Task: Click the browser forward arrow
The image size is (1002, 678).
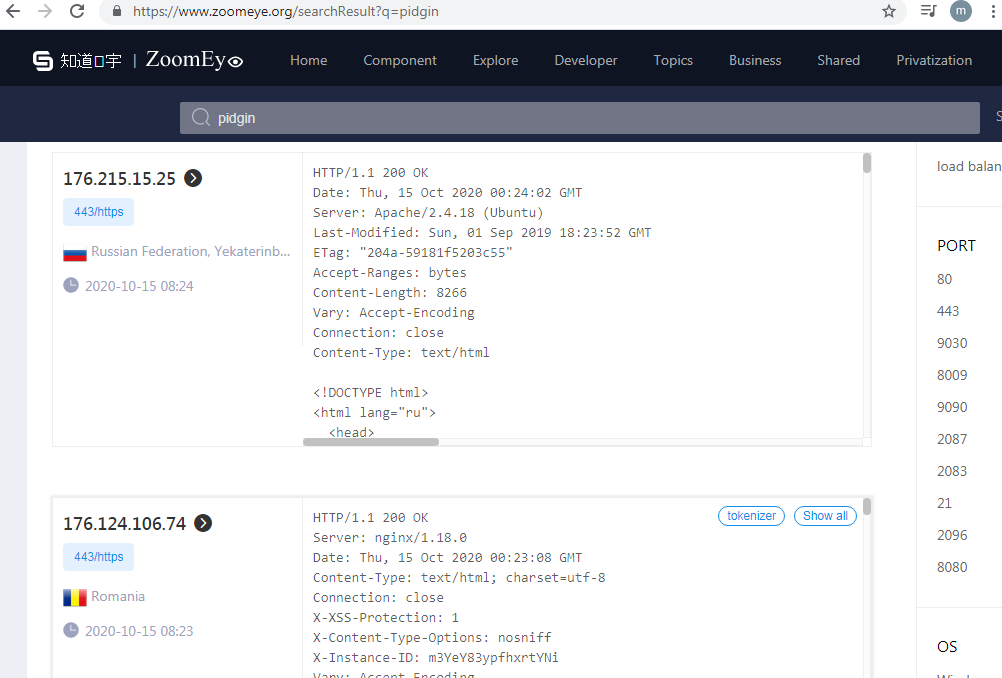Action: coord(45,11)
